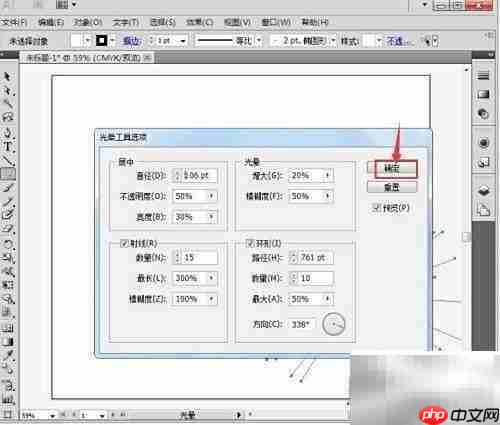500x425 pixels.
Task: Open the 文件(F) menu
Action: [14, 22]
